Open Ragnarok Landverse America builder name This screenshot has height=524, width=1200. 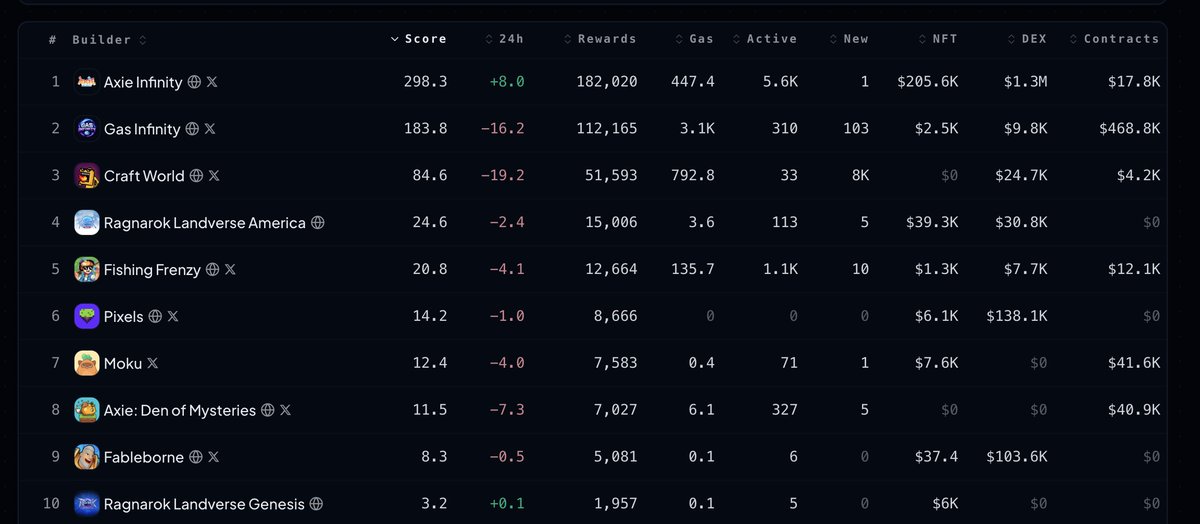click(x=205, y=222)
